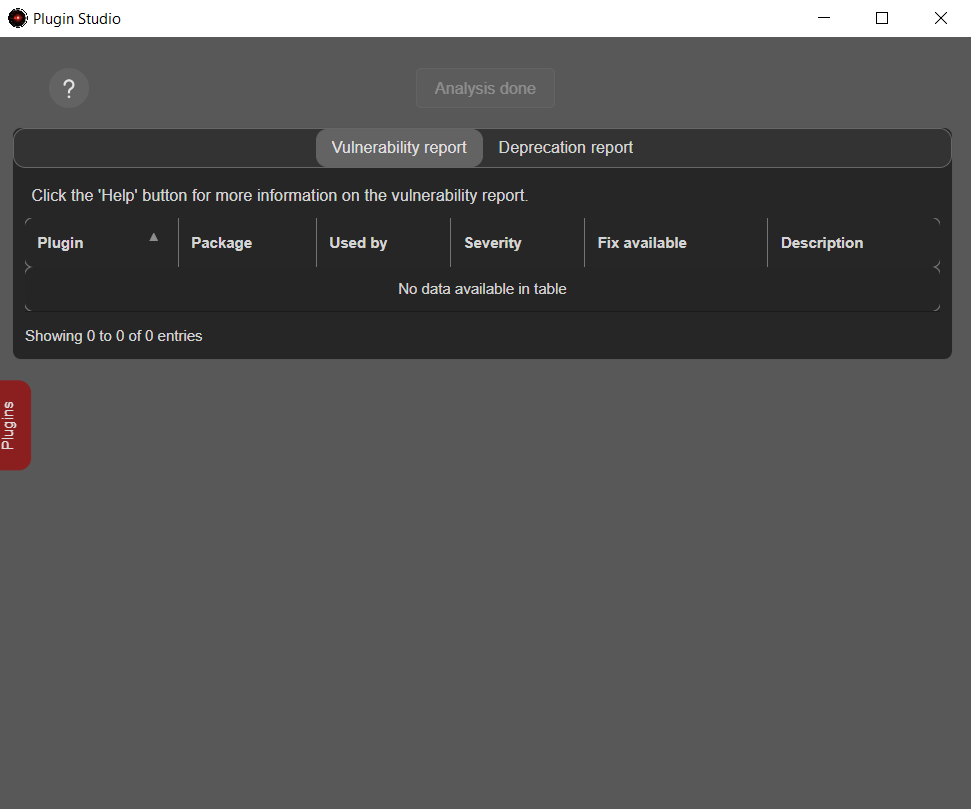971x809 pixels.
Task: Click 'Showing 0 to 0 of 0 entries'
Action: pos(113,336)
